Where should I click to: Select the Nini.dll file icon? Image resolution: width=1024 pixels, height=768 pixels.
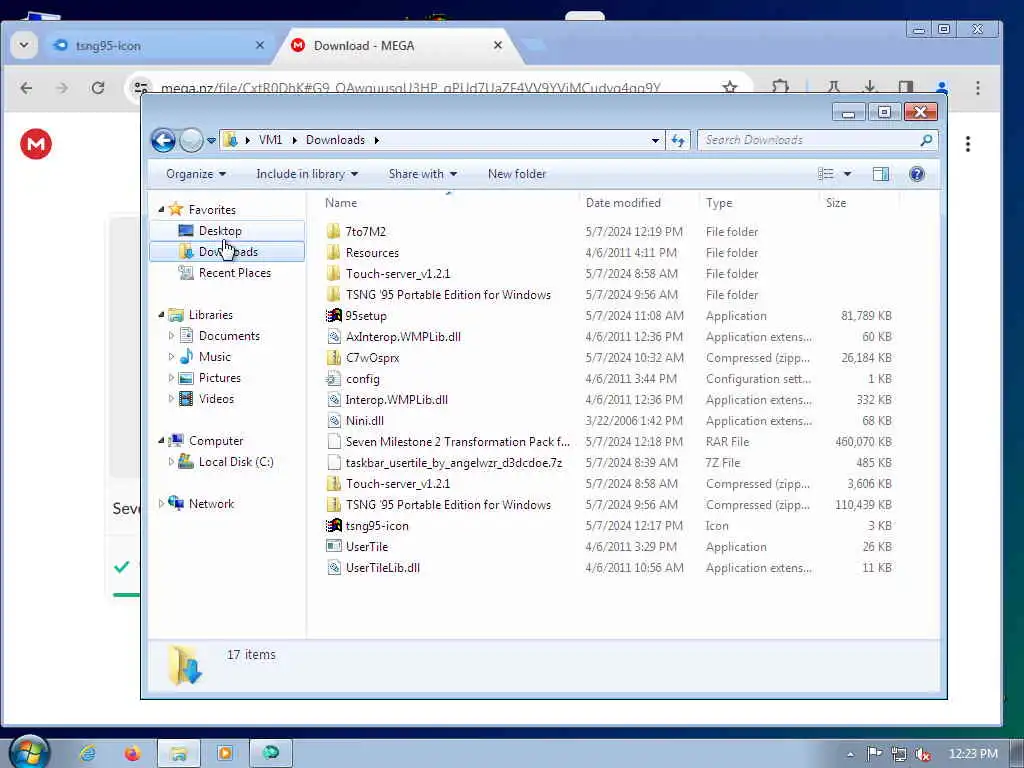334,421
